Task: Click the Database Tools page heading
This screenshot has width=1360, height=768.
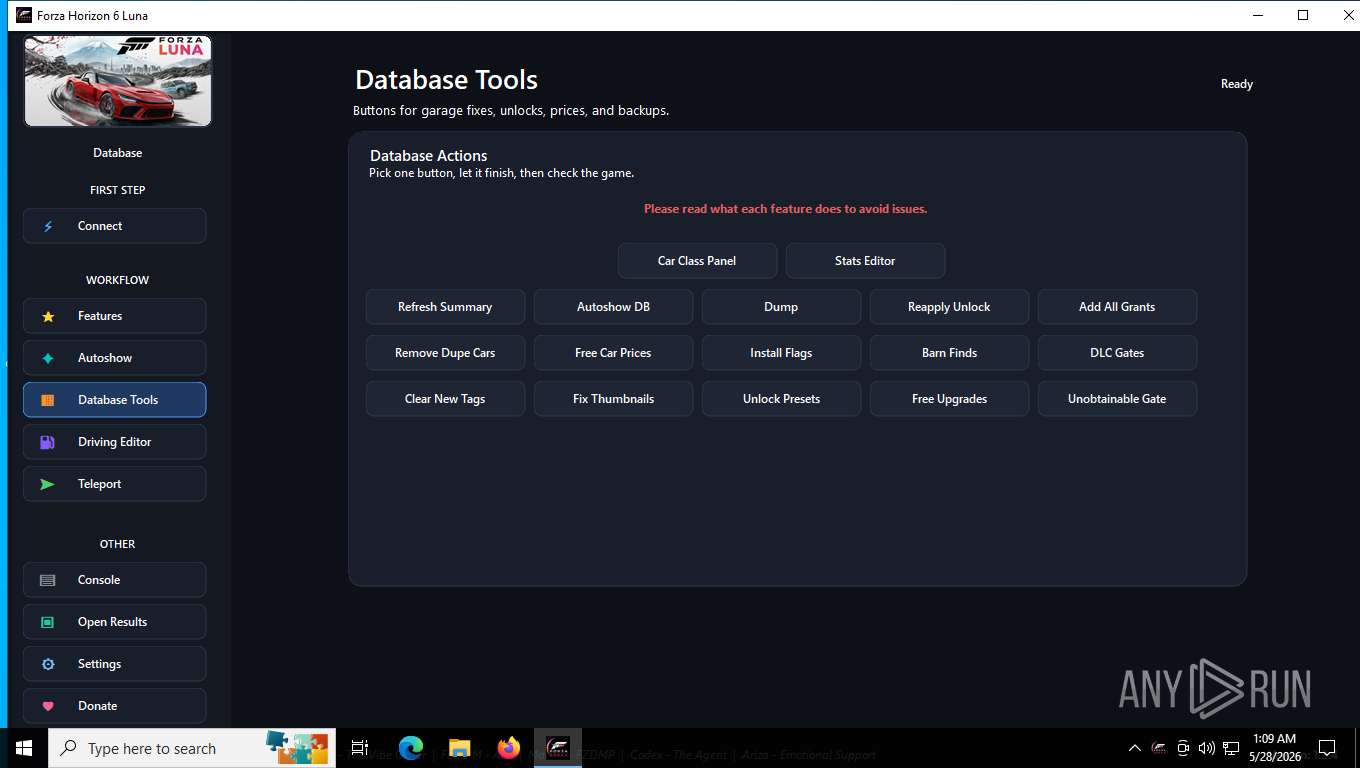Action: click(446, 80)
